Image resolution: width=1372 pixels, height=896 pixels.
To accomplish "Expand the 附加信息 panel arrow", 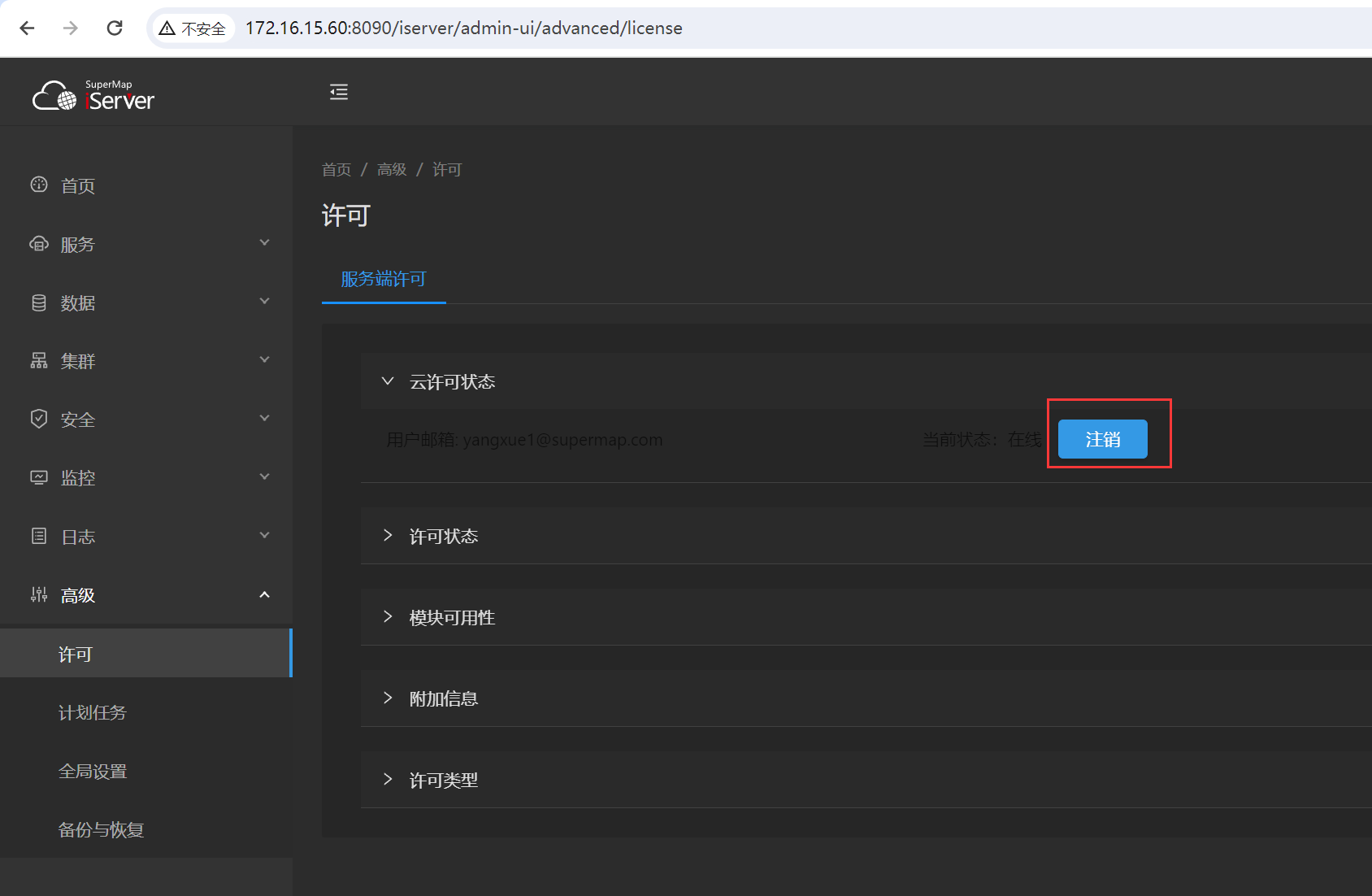I will (x=388, y=698).
